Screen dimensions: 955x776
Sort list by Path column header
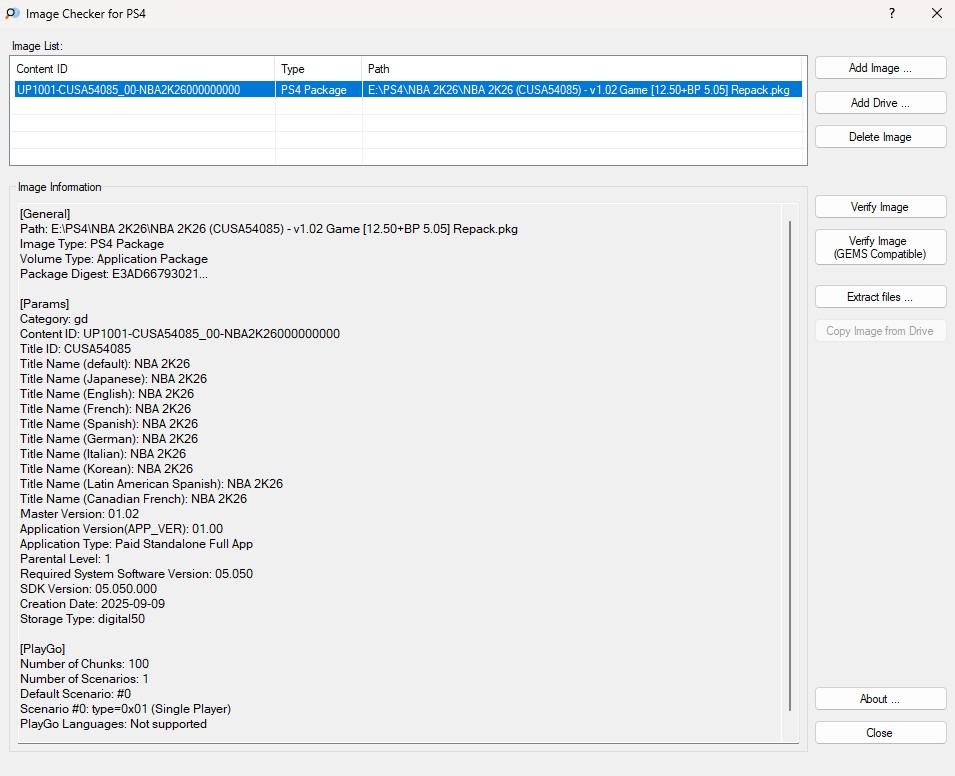(583, 69)
